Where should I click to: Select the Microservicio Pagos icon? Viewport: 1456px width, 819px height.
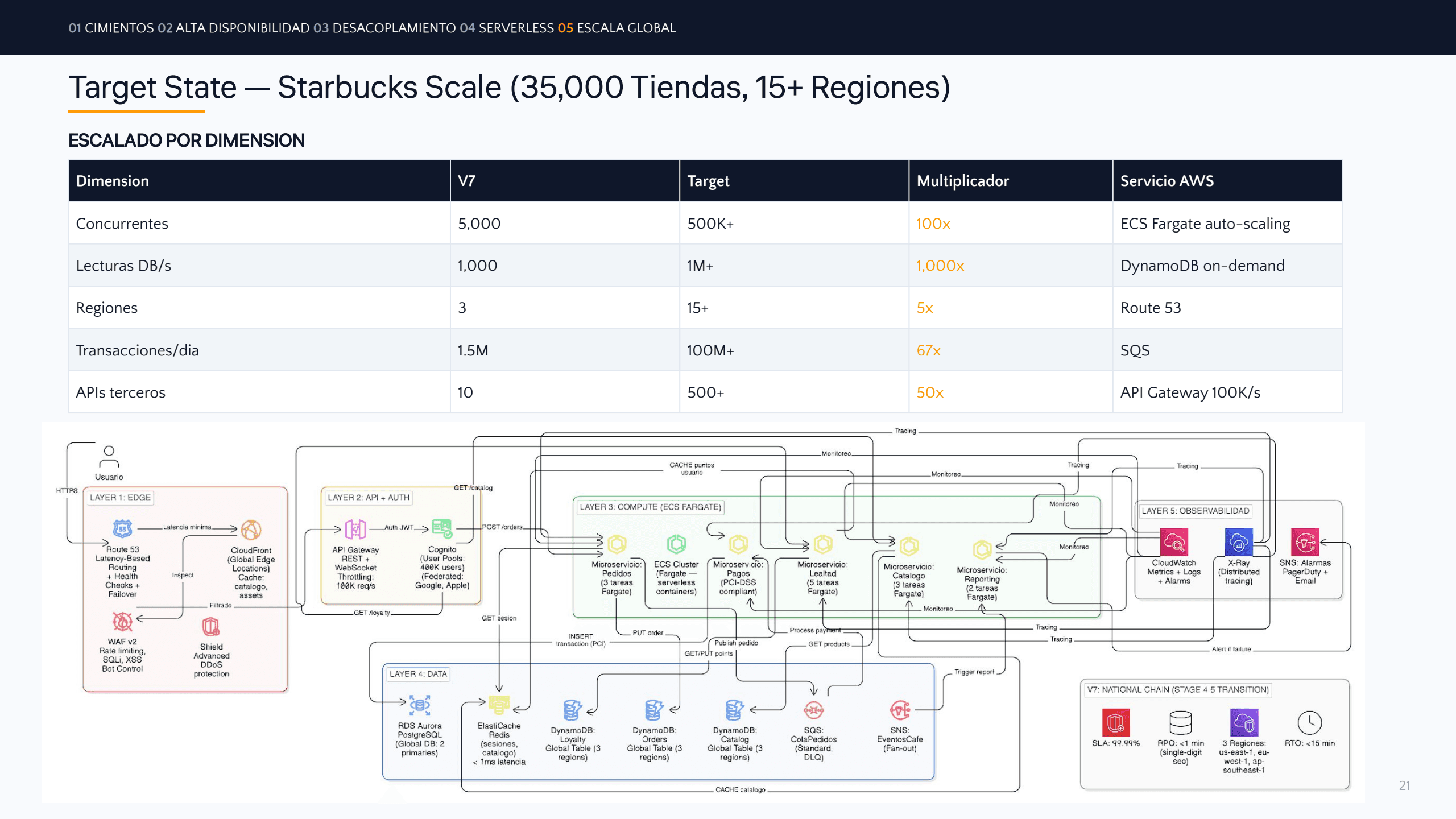pos(738,544)
